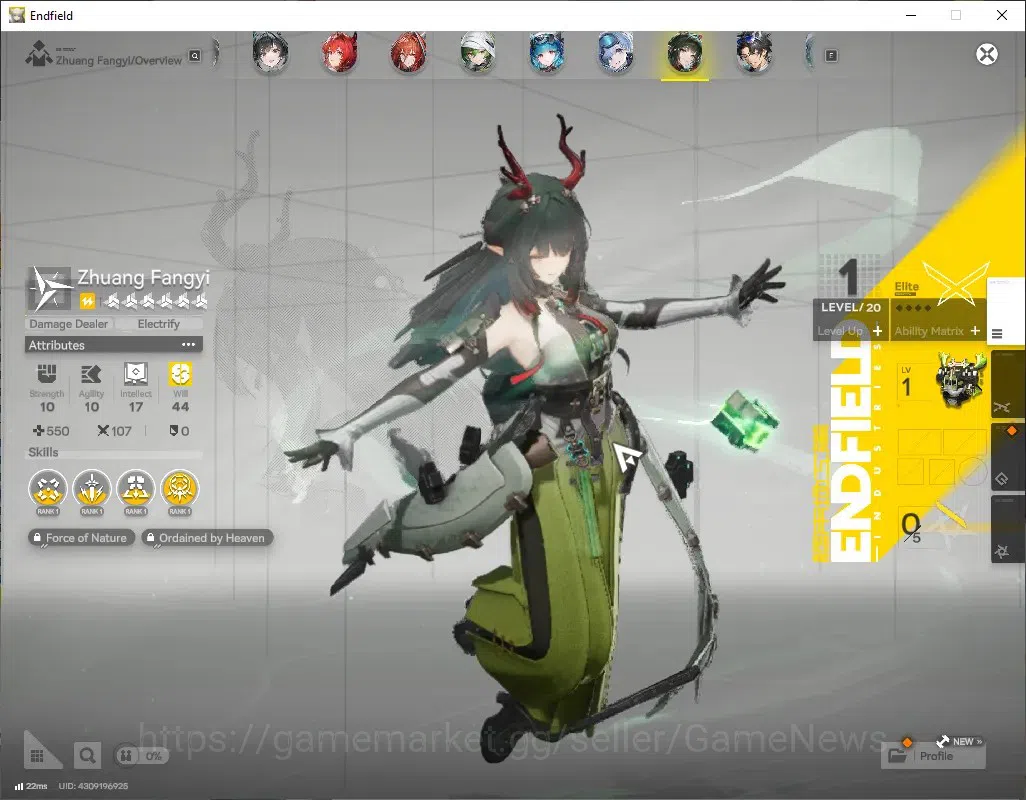Click the highlighted Will attribute icon
The image size is (1026, 800).
click(180, 374)
